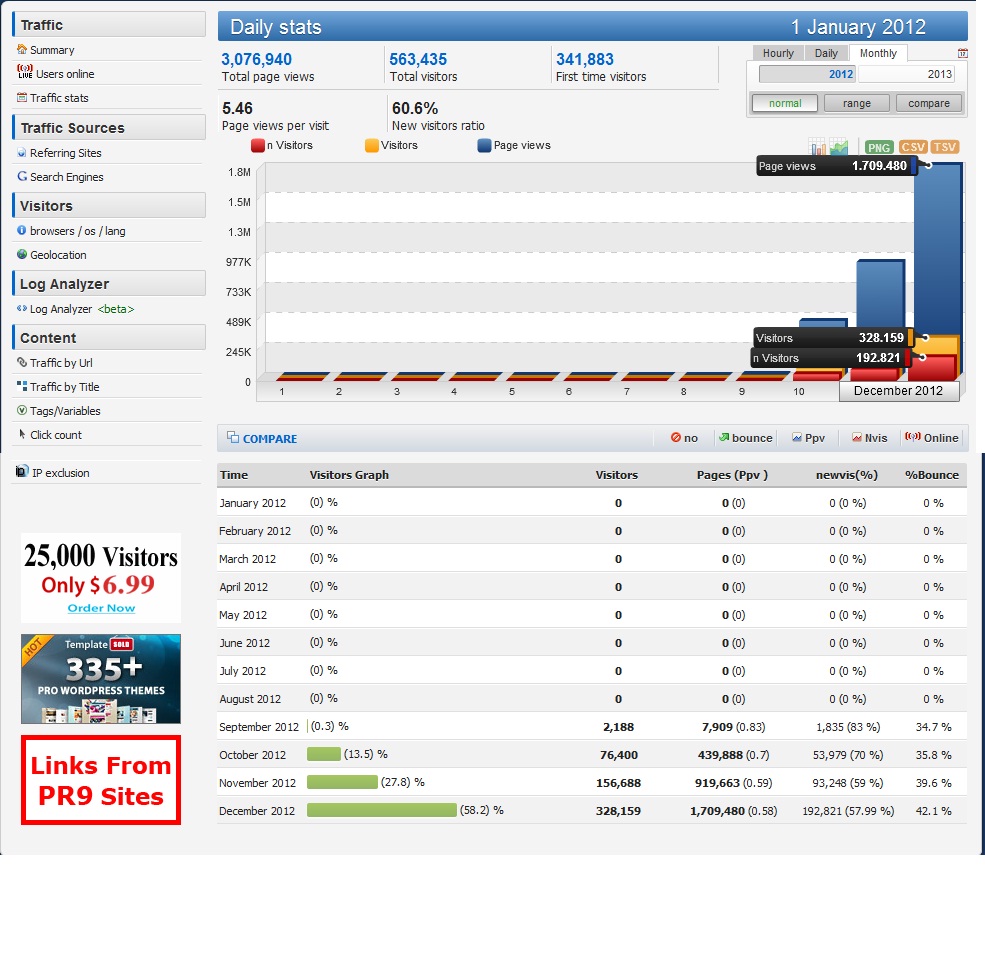The width and height of the screenshot is (985, 959).
Task: Click the live Users online icon
Action: click(x=25, y=72)
